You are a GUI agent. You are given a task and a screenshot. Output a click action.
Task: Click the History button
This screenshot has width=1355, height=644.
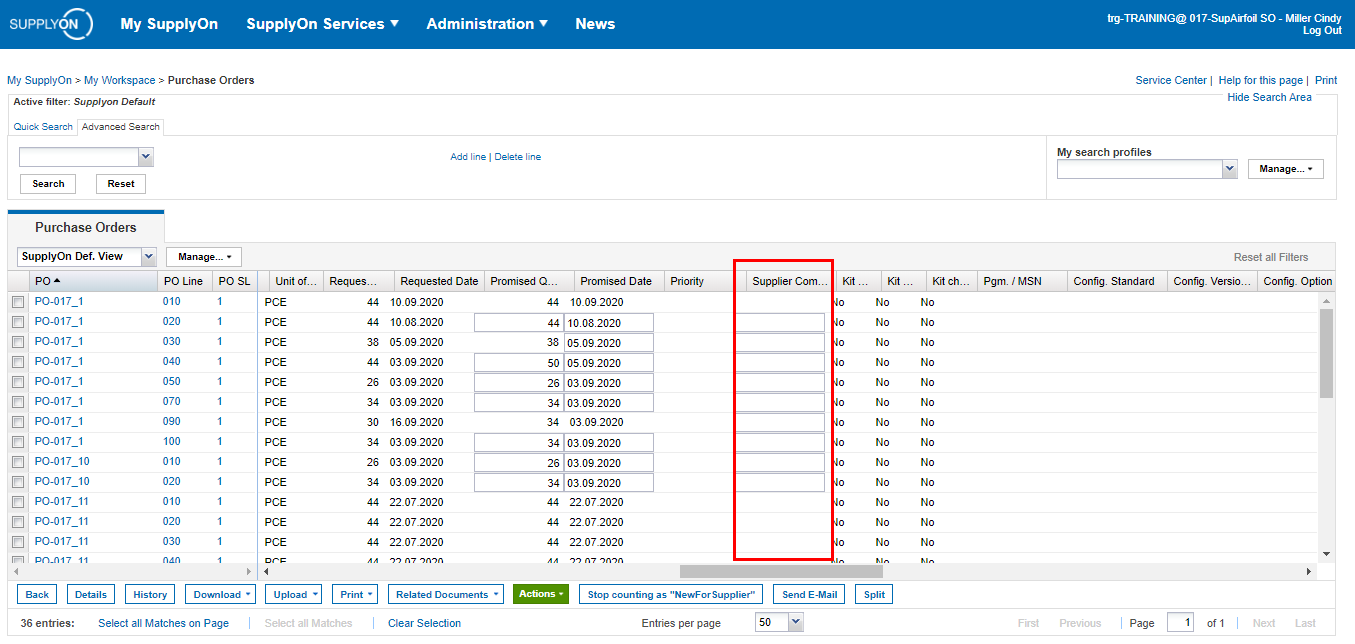(150, 594)
